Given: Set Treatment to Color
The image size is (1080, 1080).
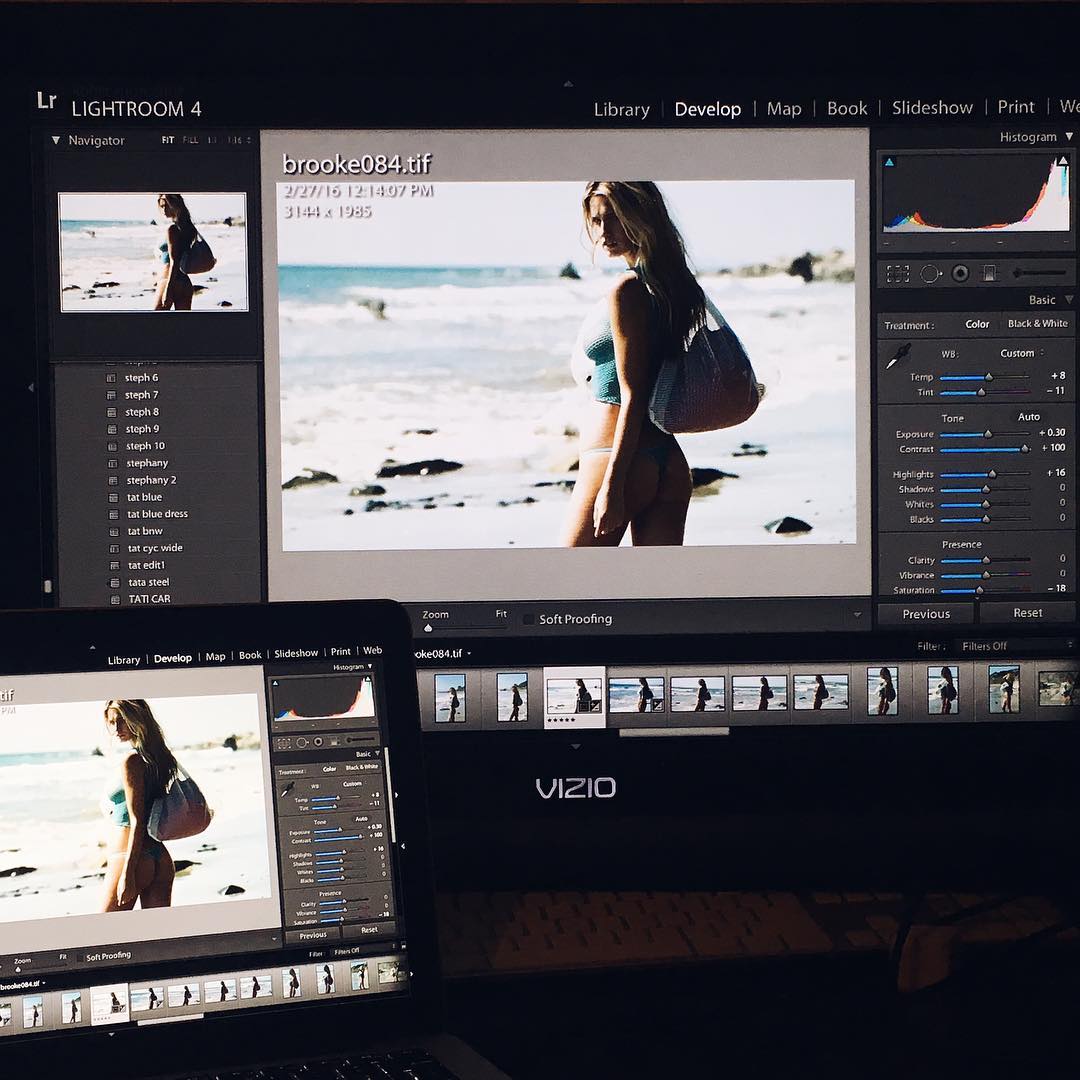Looking at the screenshot, I should point(977,324).
